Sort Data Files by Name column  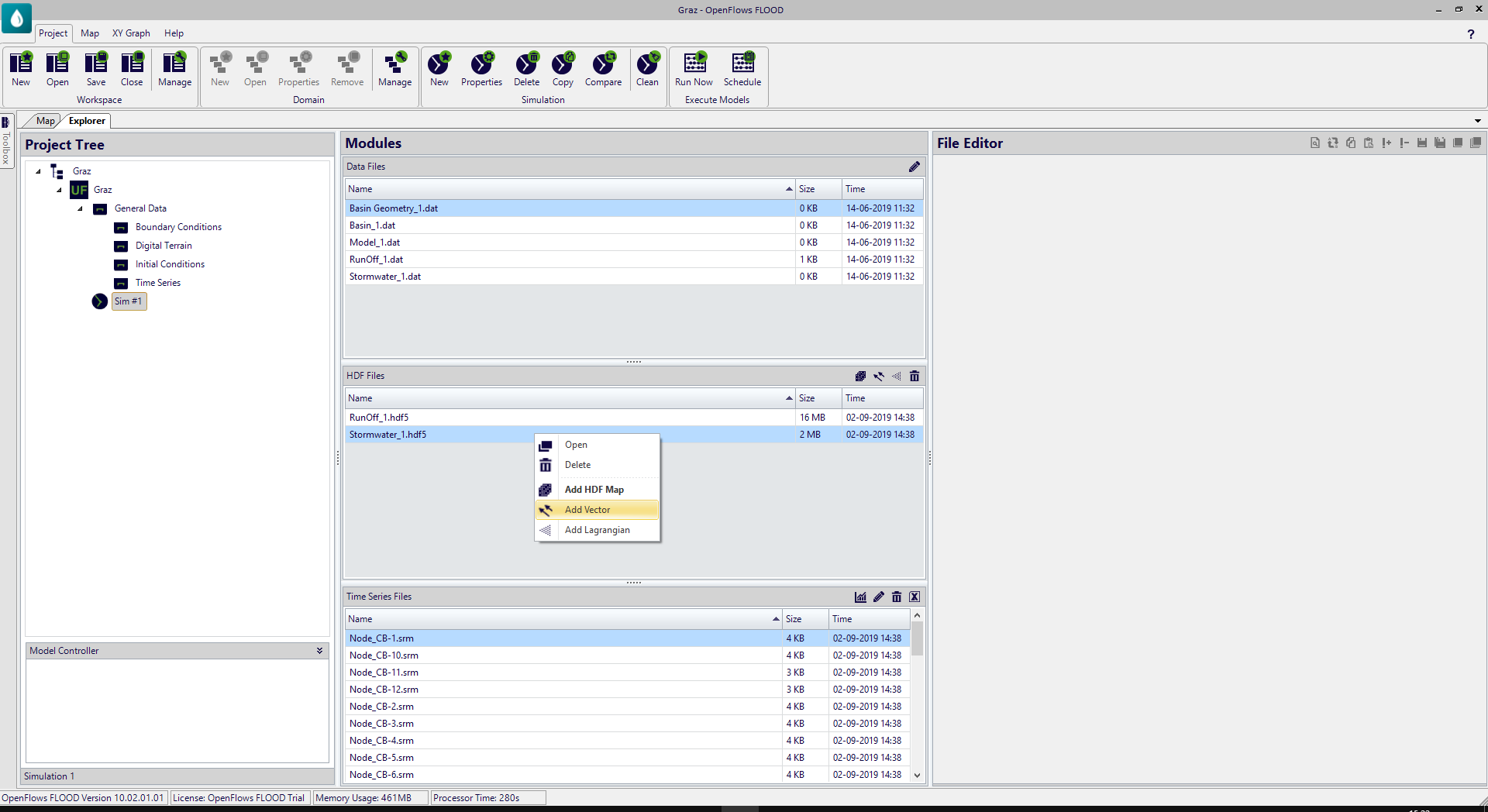click(570, 189)
